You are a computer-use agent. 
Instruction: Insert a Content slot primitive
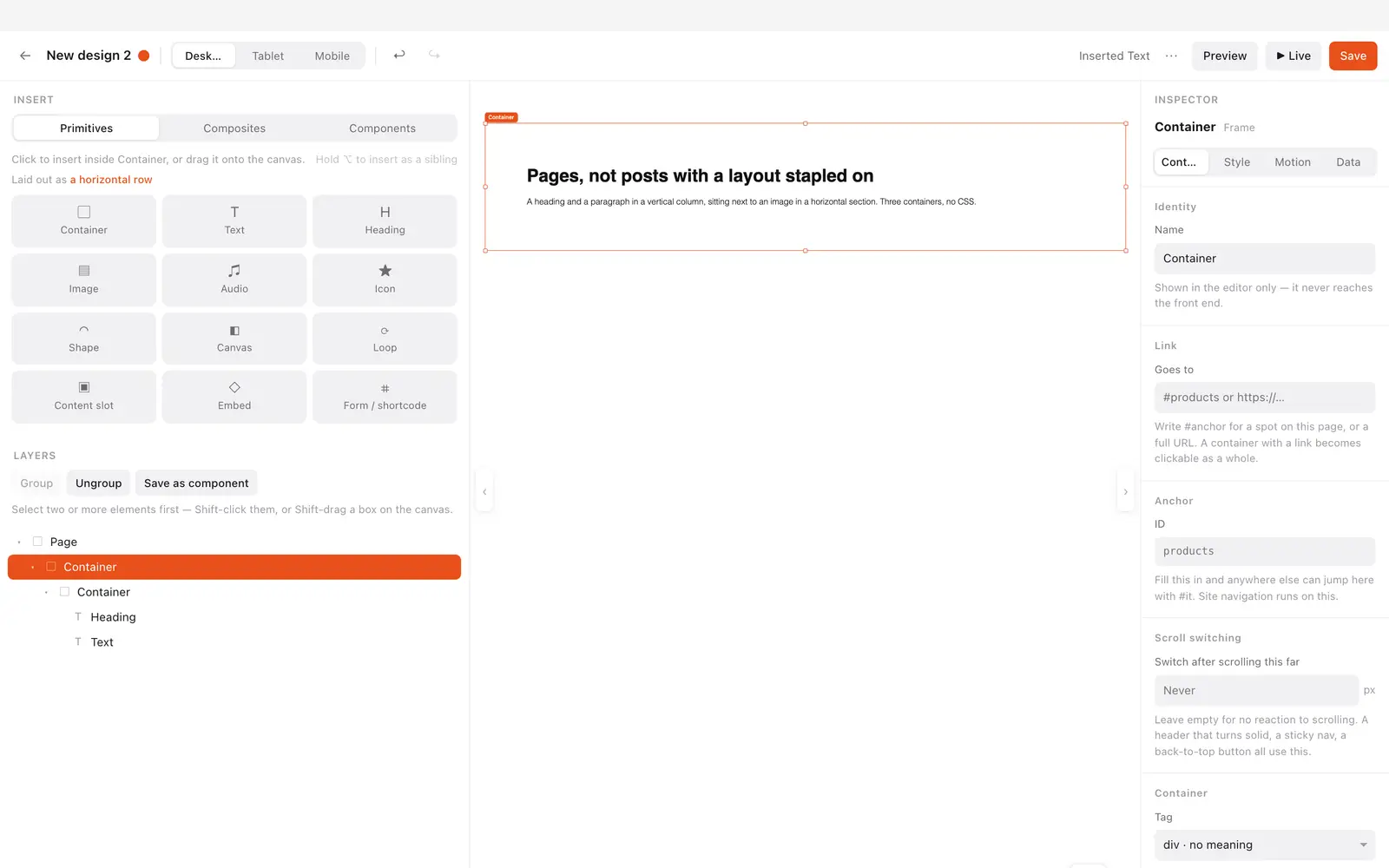(84, 397)
